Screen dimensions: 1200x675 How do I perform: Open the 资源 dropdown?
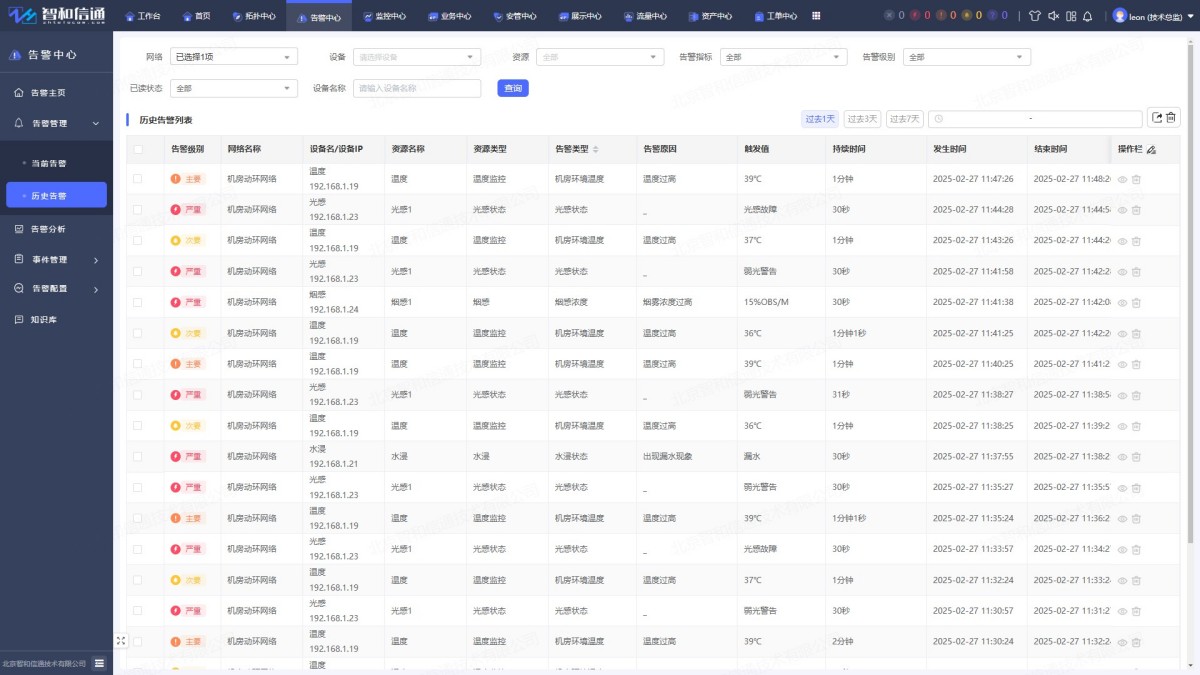(600, 57)
